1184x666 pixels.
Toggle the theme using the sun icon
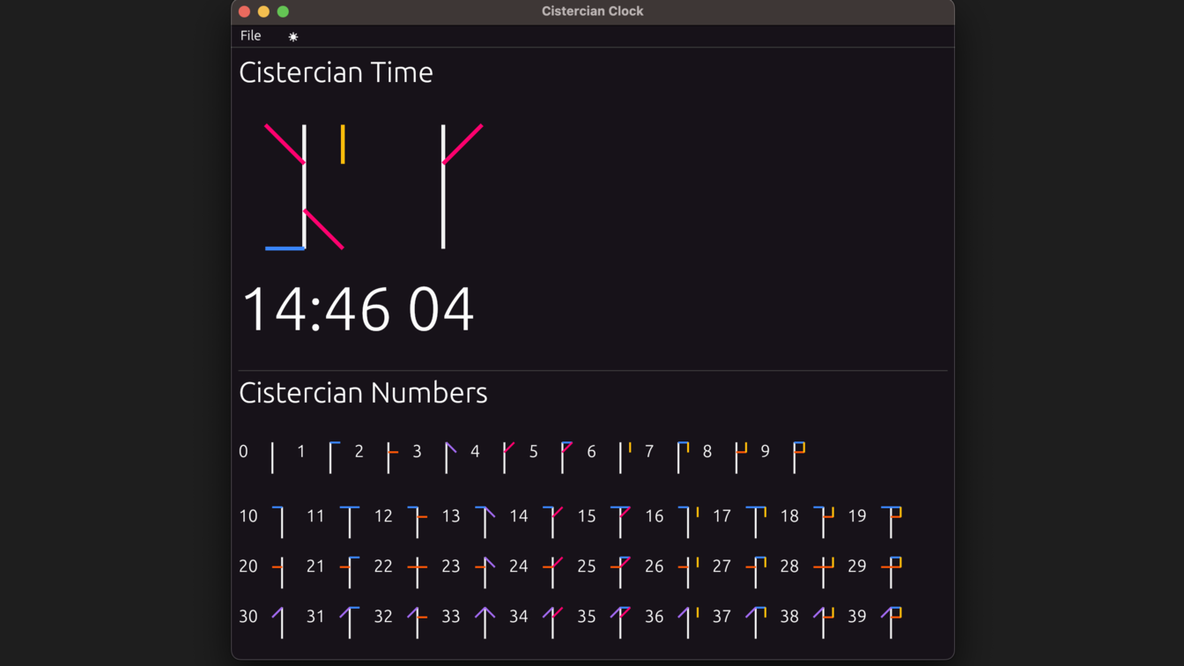[x=293, y=35]
